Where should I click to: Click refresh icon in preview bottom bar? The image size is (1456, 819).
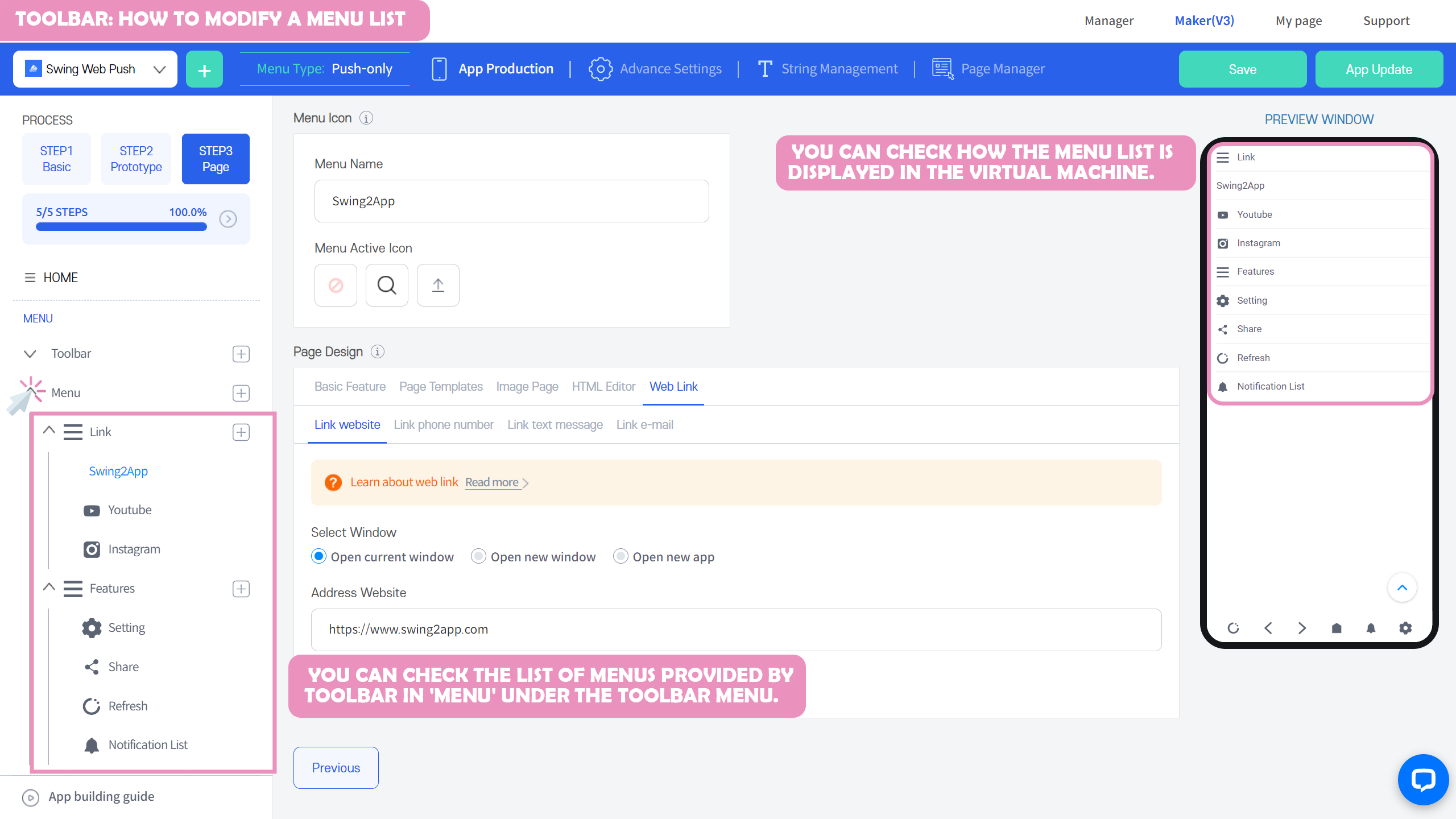(x=1233, y=628)
